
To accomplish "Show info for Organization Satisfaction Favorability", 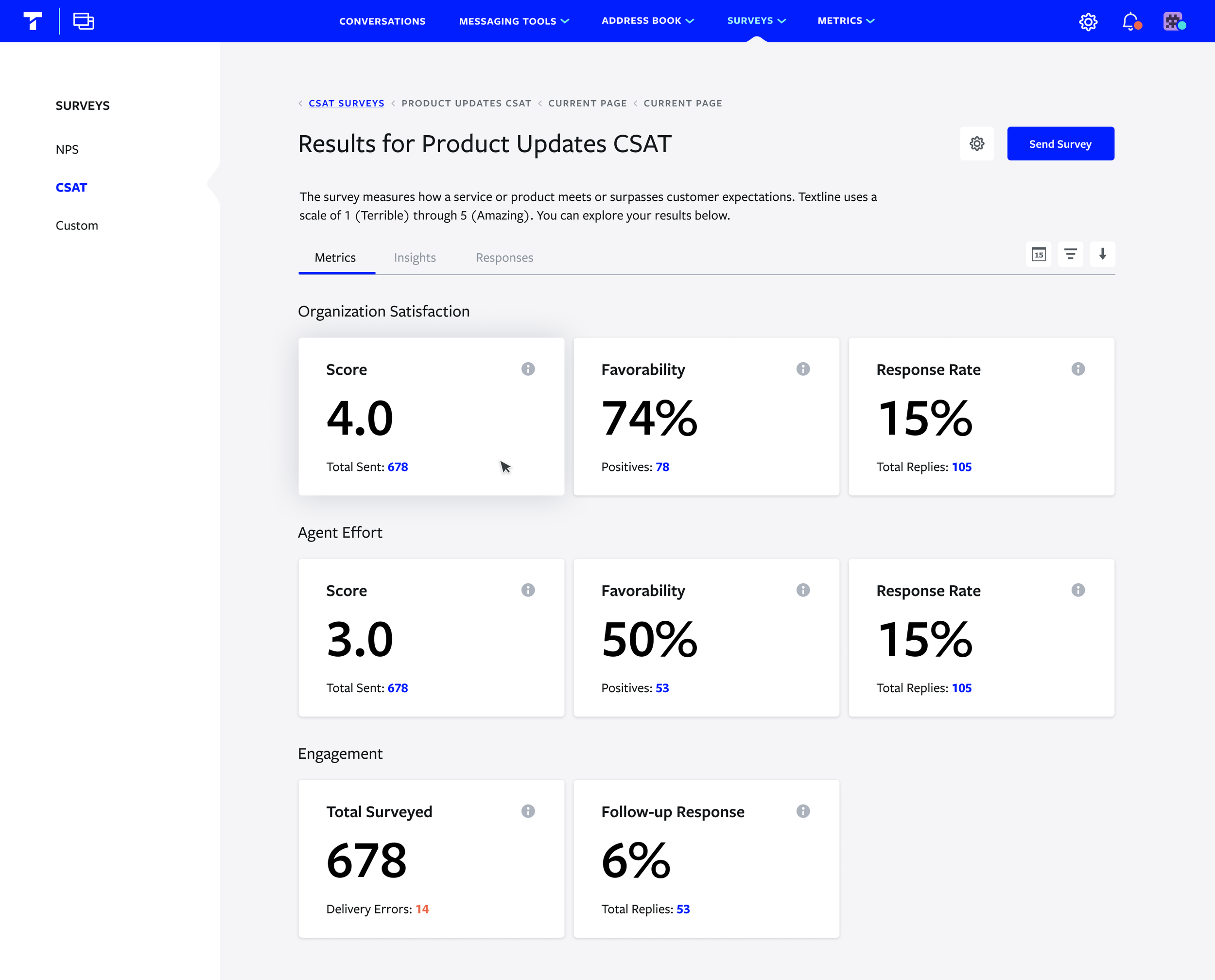I will point(803,368).
